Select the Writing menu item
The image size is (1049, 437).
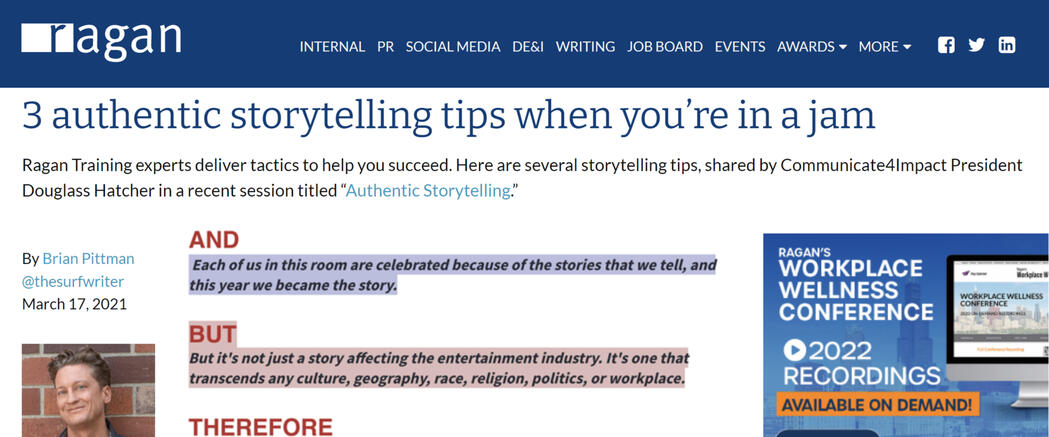(585, 47)
